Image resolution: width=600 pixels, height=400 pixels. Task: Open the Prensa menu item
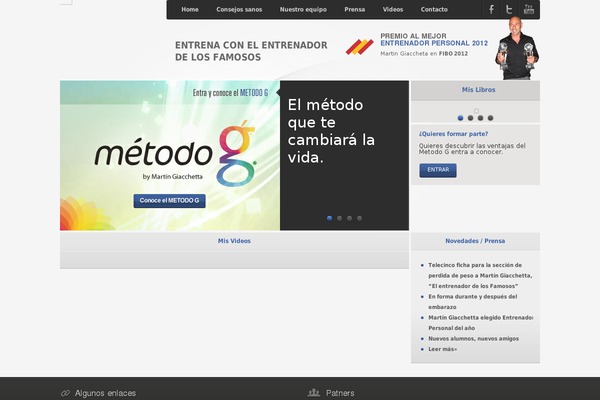[354, 10]
